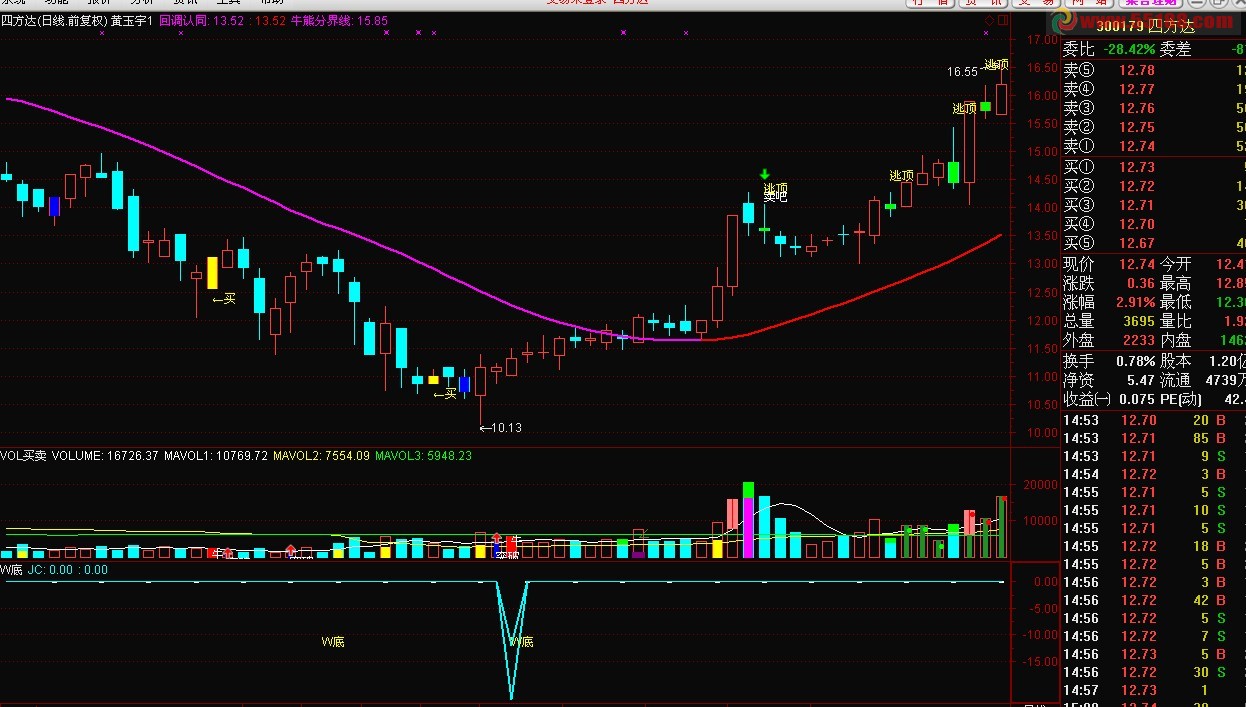Select the 卖⑤ 12.78 ask row
The image size is (1246, 707).
[1154, 70]
